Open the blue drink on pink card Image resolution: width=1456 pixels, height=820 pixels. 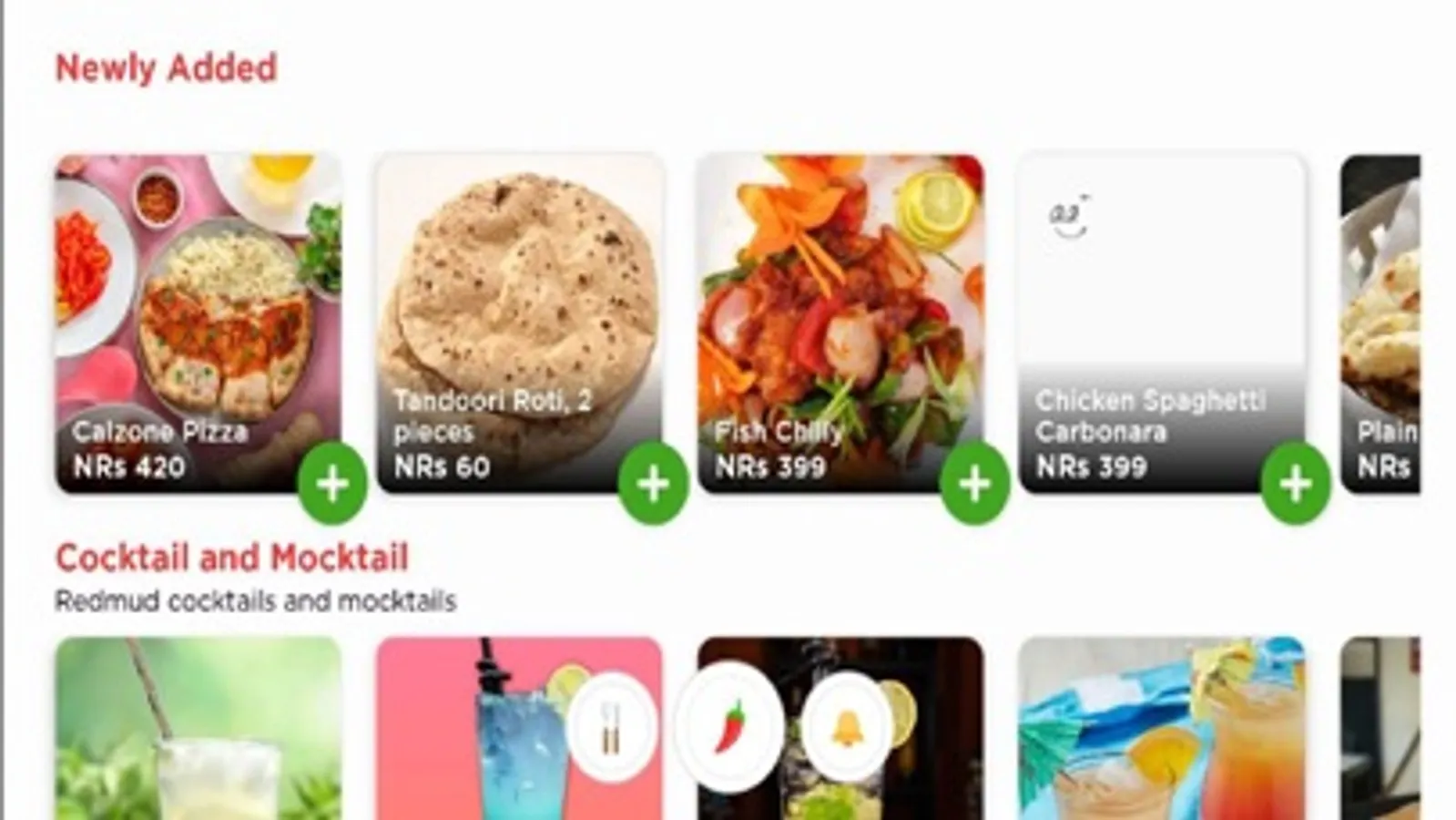[x=520, y=728]
